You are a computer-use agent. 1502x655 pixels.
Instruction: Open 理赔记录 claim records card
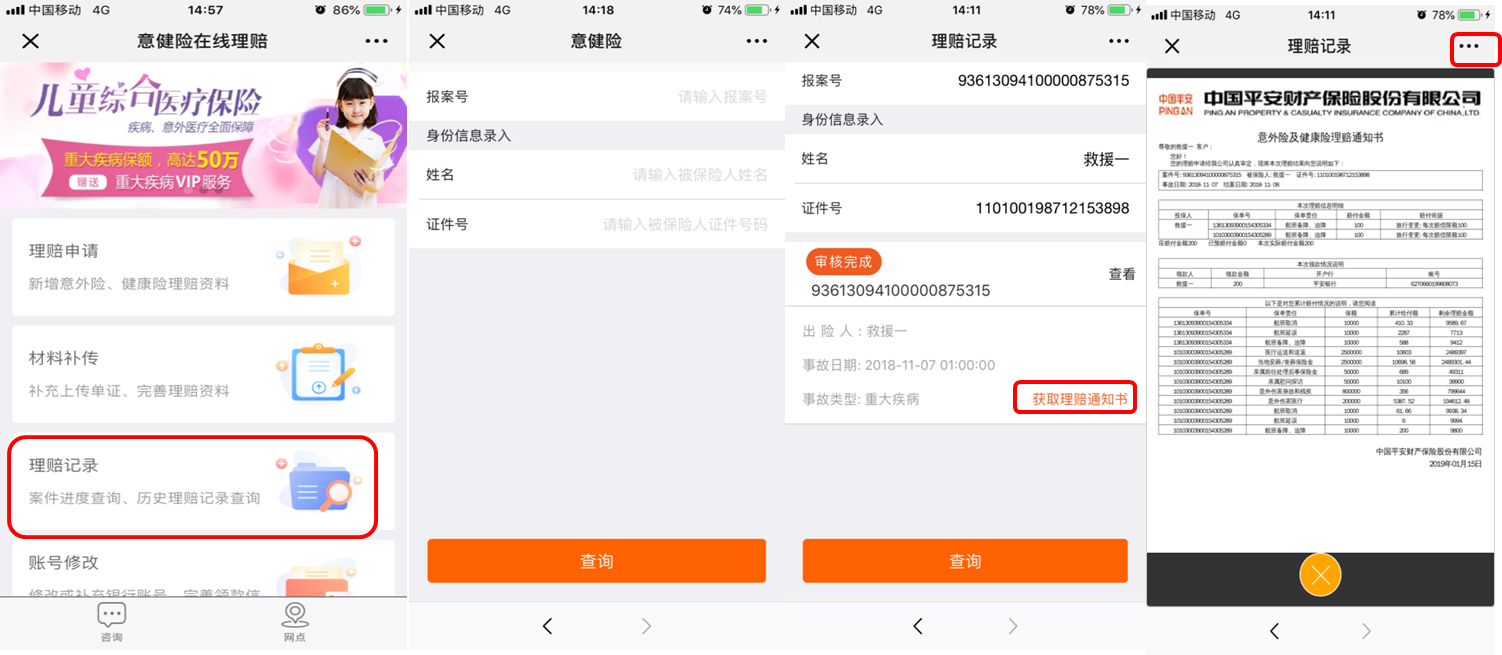point(193,486)
